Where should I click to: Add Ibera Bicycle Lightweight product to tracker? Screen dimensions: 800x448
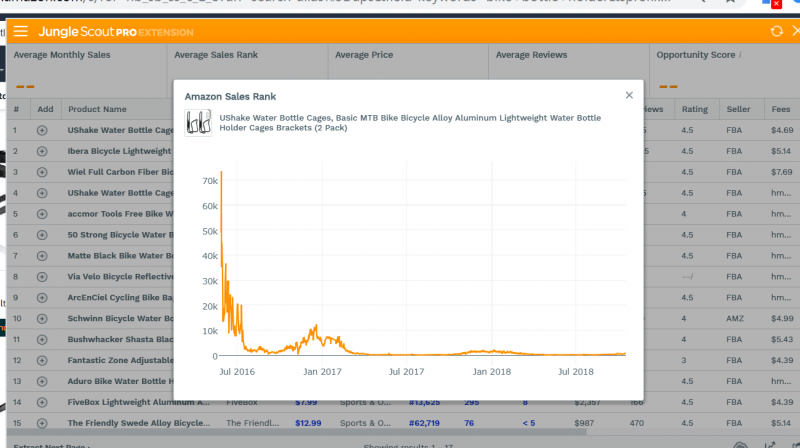point(42,151)
